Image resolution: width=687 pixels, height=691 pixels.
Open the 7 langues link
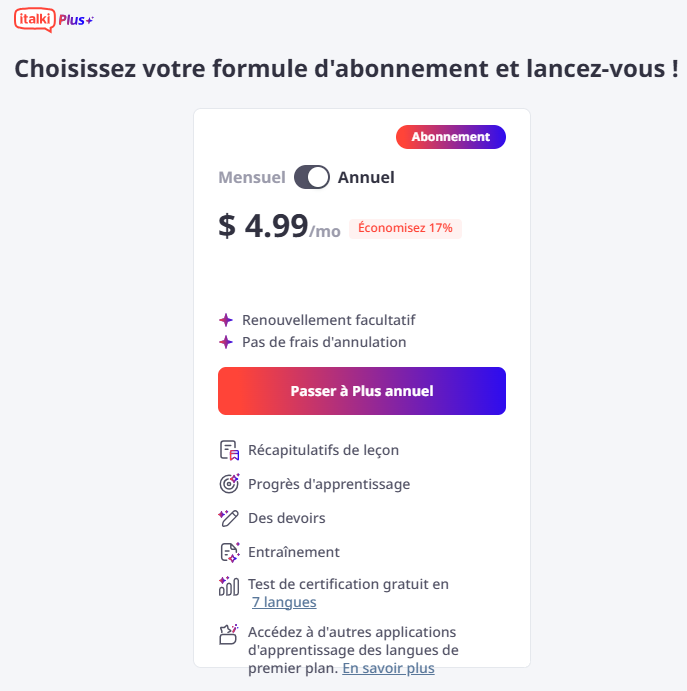pos(284,602)
